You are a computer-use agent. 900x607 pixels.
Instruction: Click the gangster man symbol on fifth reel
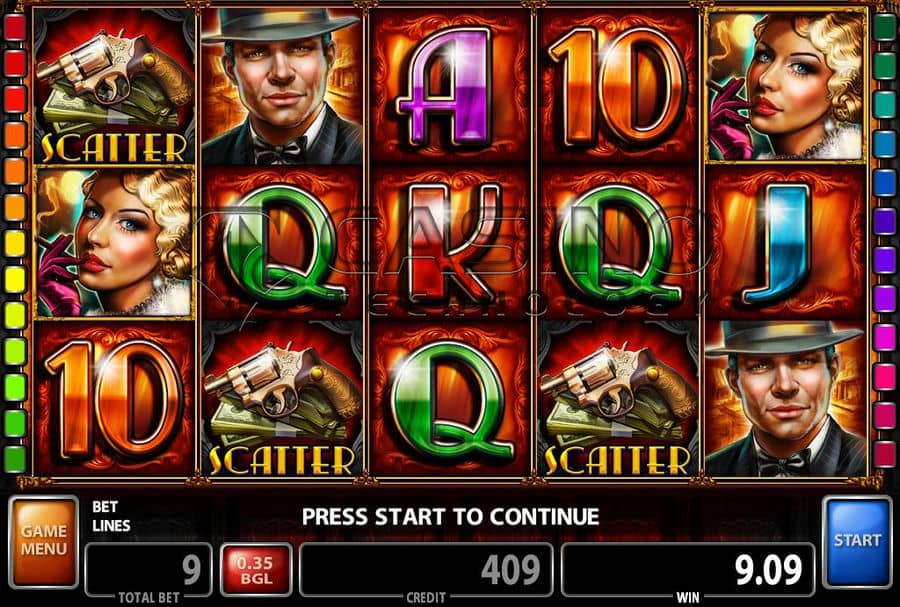(786, 398)
